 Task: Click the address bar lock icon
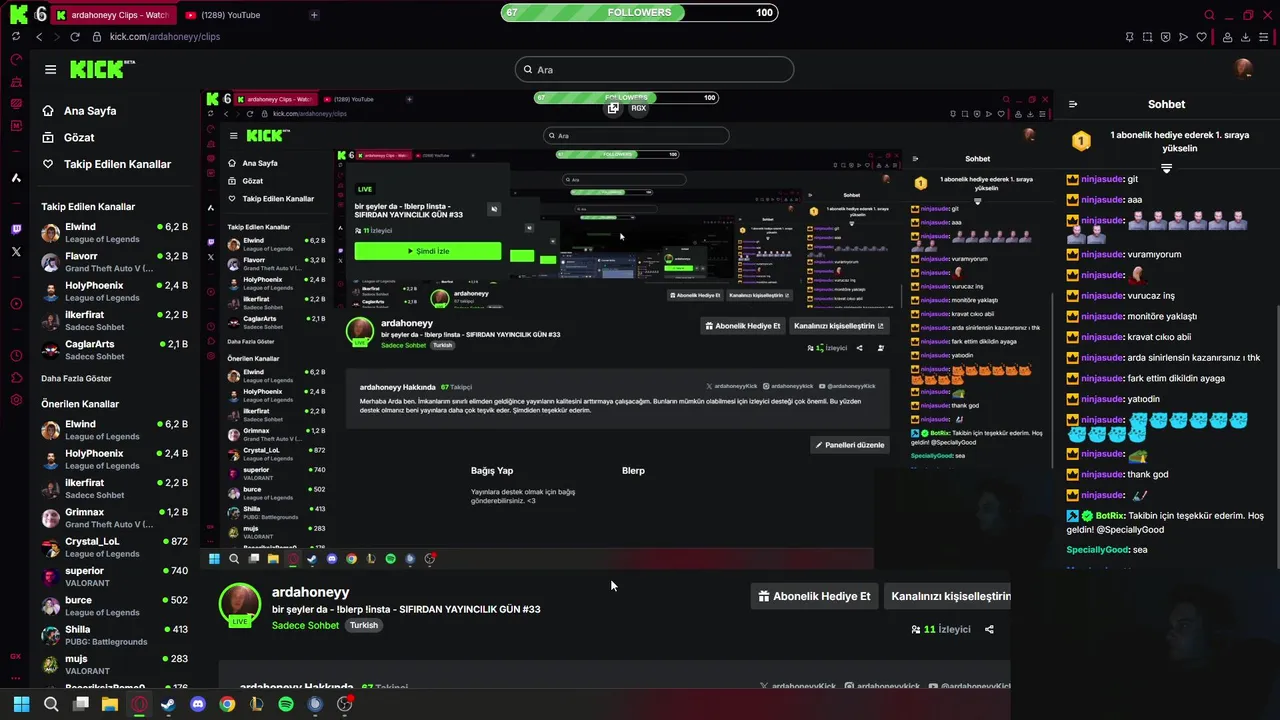[x=97, y=37]
